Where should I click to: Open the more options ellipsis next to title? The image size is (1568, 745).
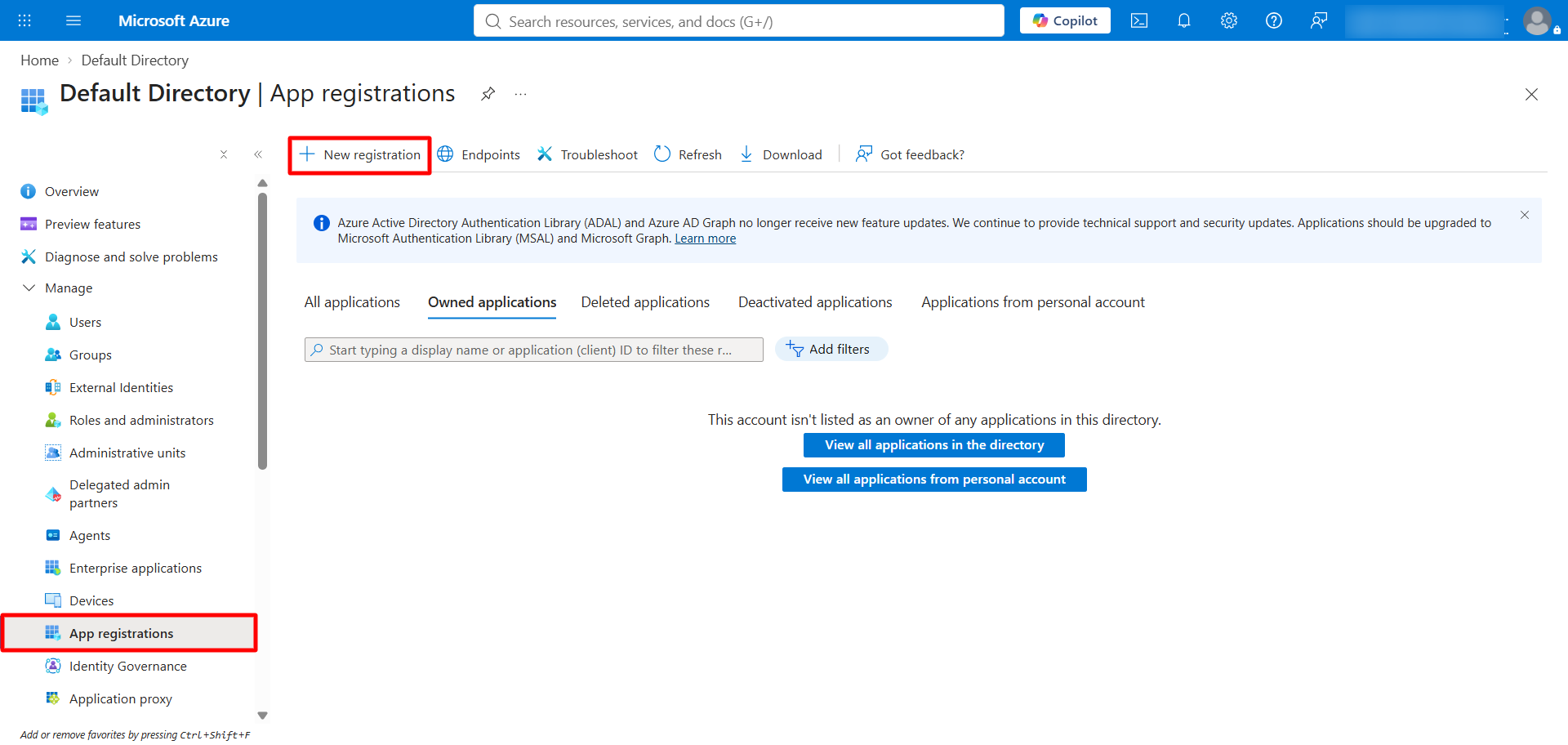point(520,95)
